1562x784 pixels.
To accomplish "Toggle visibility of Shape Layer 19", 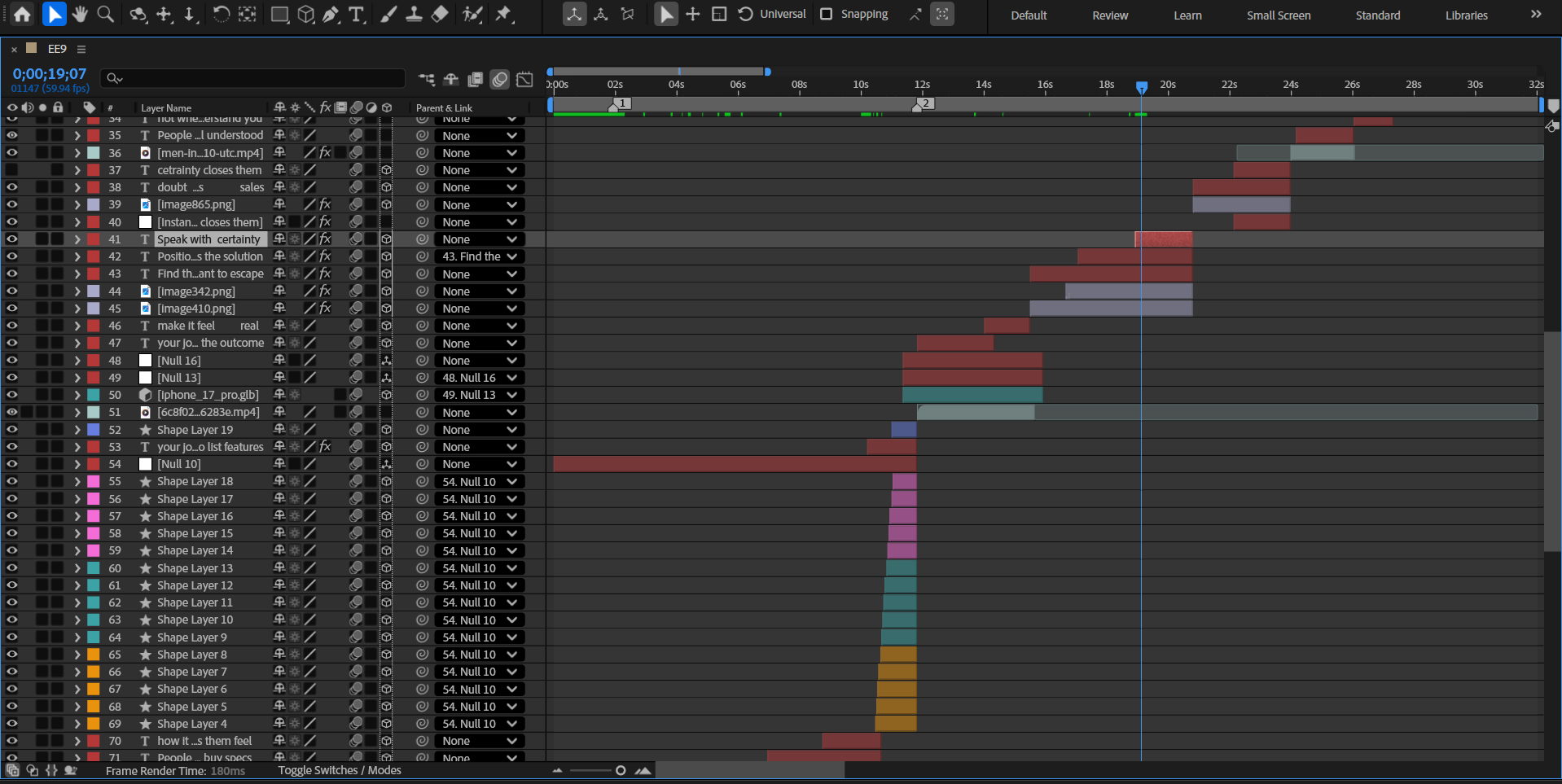I will coord(12,430).
